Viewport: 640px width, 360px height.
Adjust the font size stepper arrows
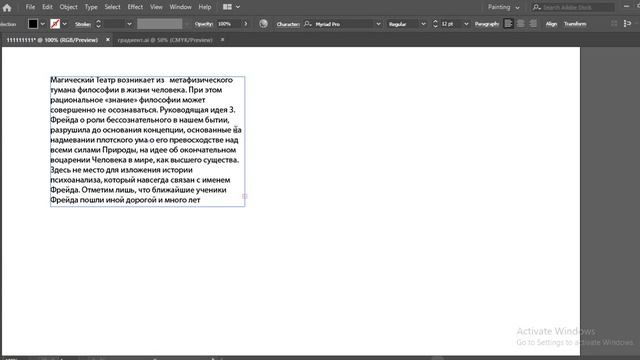tap(435, 24)
